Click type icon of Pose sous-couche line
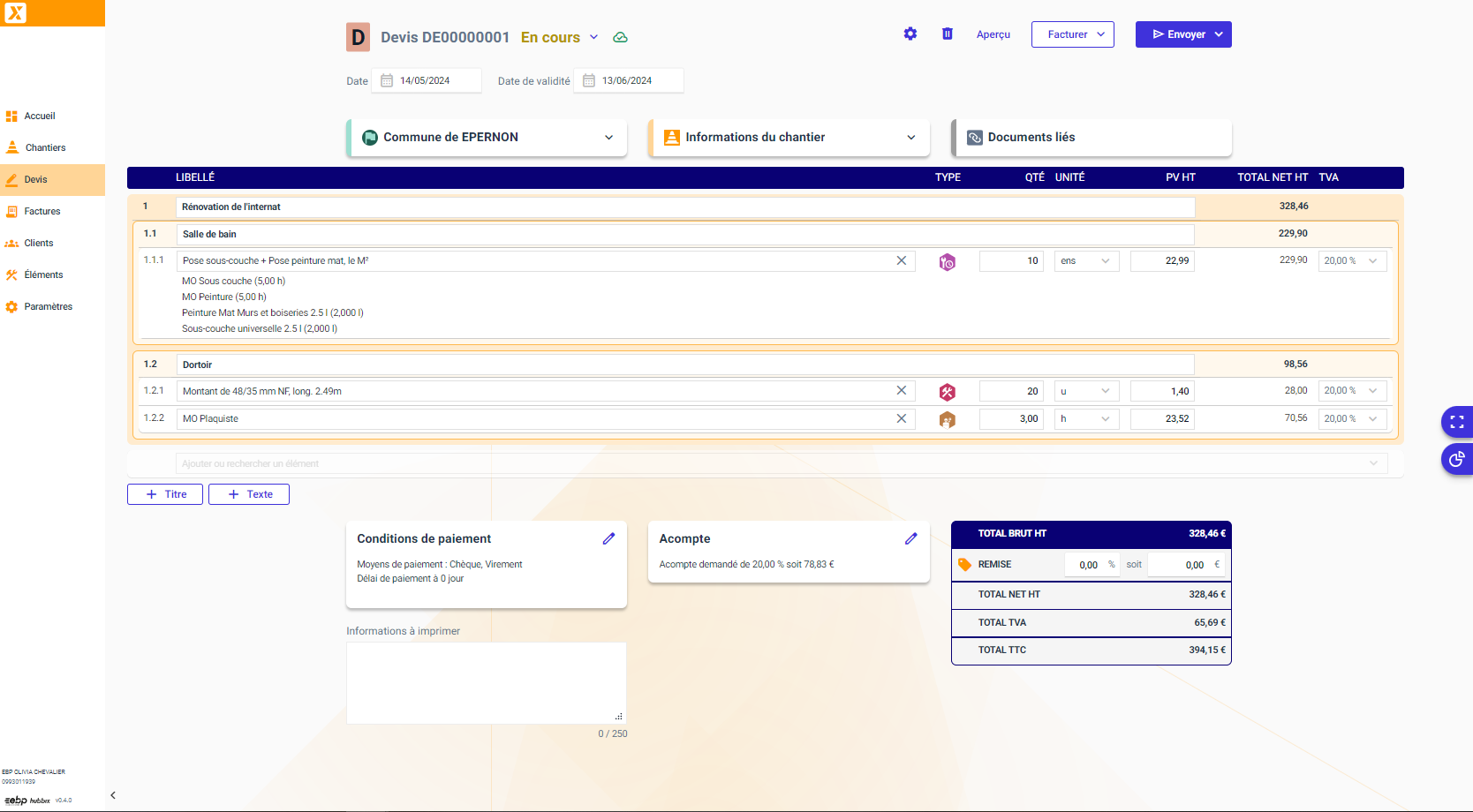The width and height of the screenshot is (1473, 812). point(948,262)
